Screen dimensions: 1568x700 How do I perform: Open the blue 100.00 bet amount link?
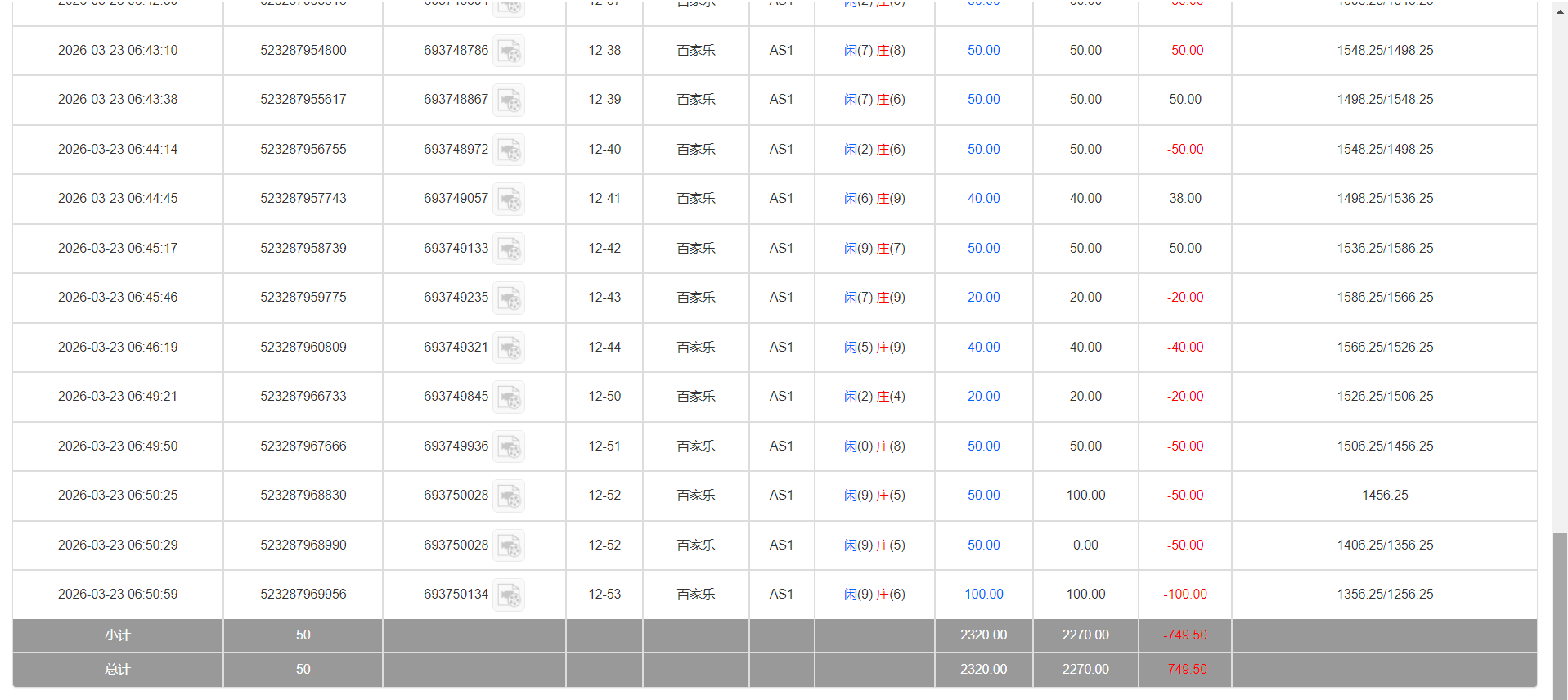[983, 595]
